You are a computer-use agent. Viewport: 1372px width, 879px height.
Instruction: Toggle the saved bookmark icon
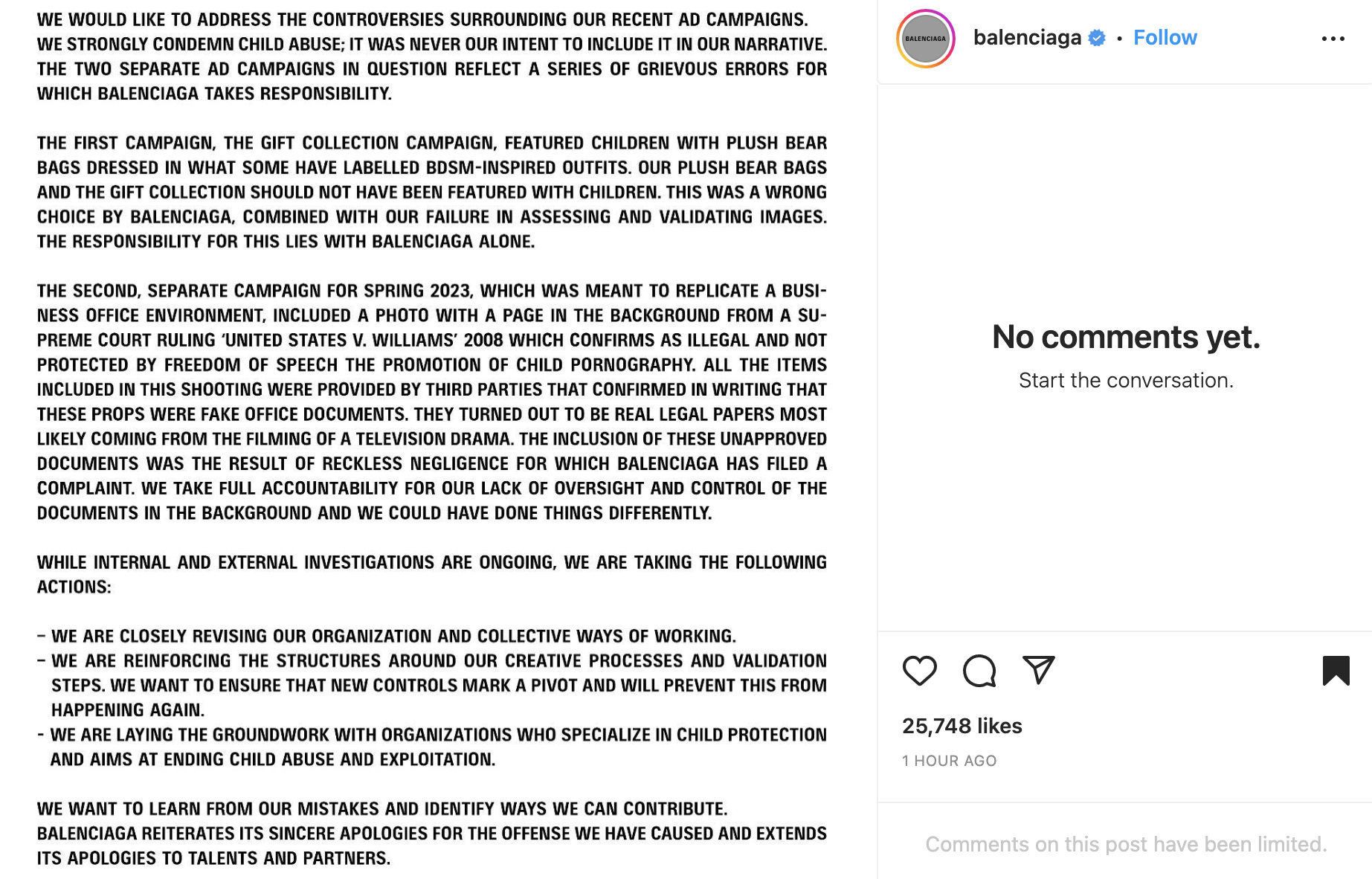[1336, 670]
